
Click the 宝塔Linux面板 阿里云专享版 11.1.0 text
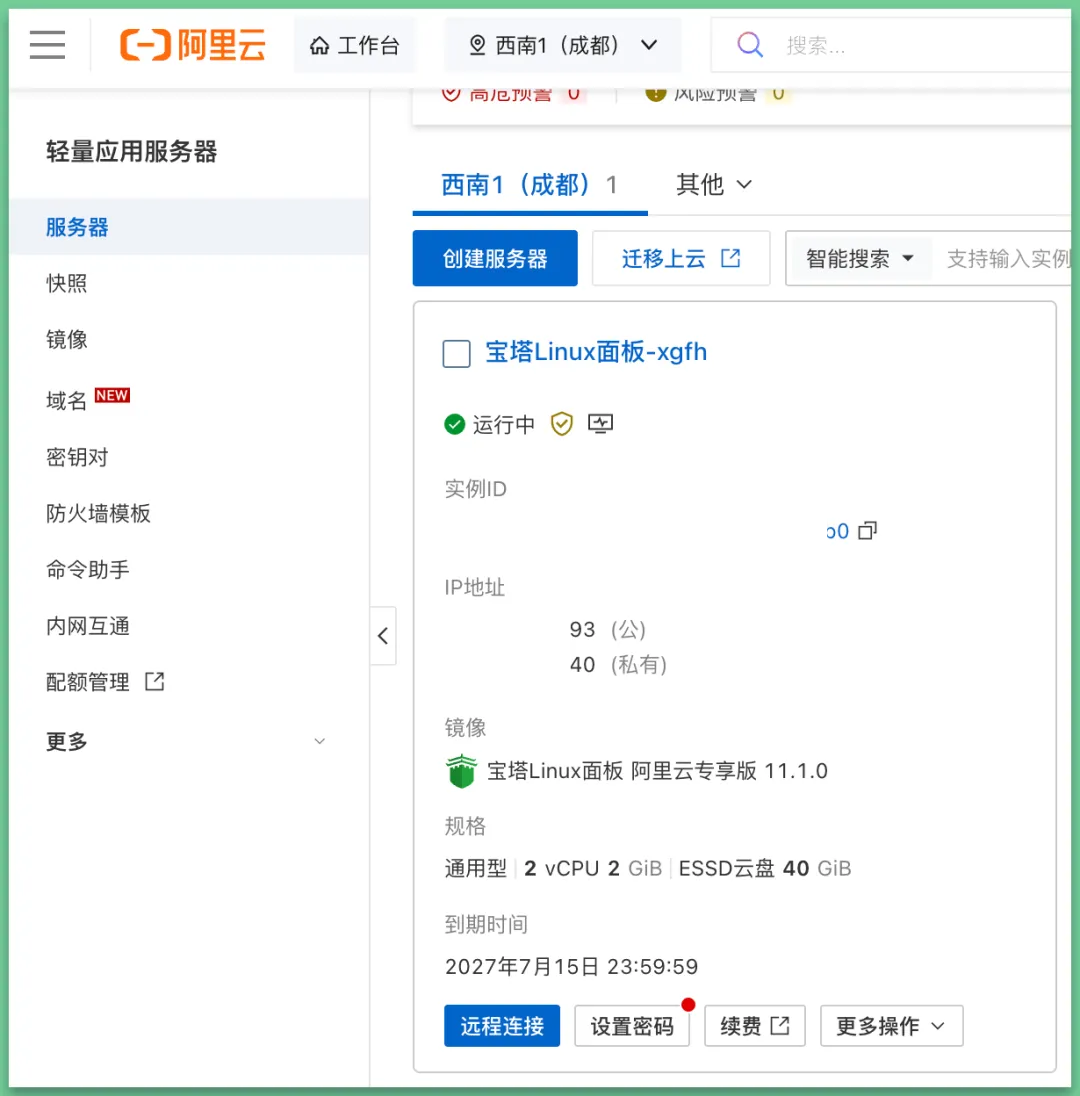point(657,770)
